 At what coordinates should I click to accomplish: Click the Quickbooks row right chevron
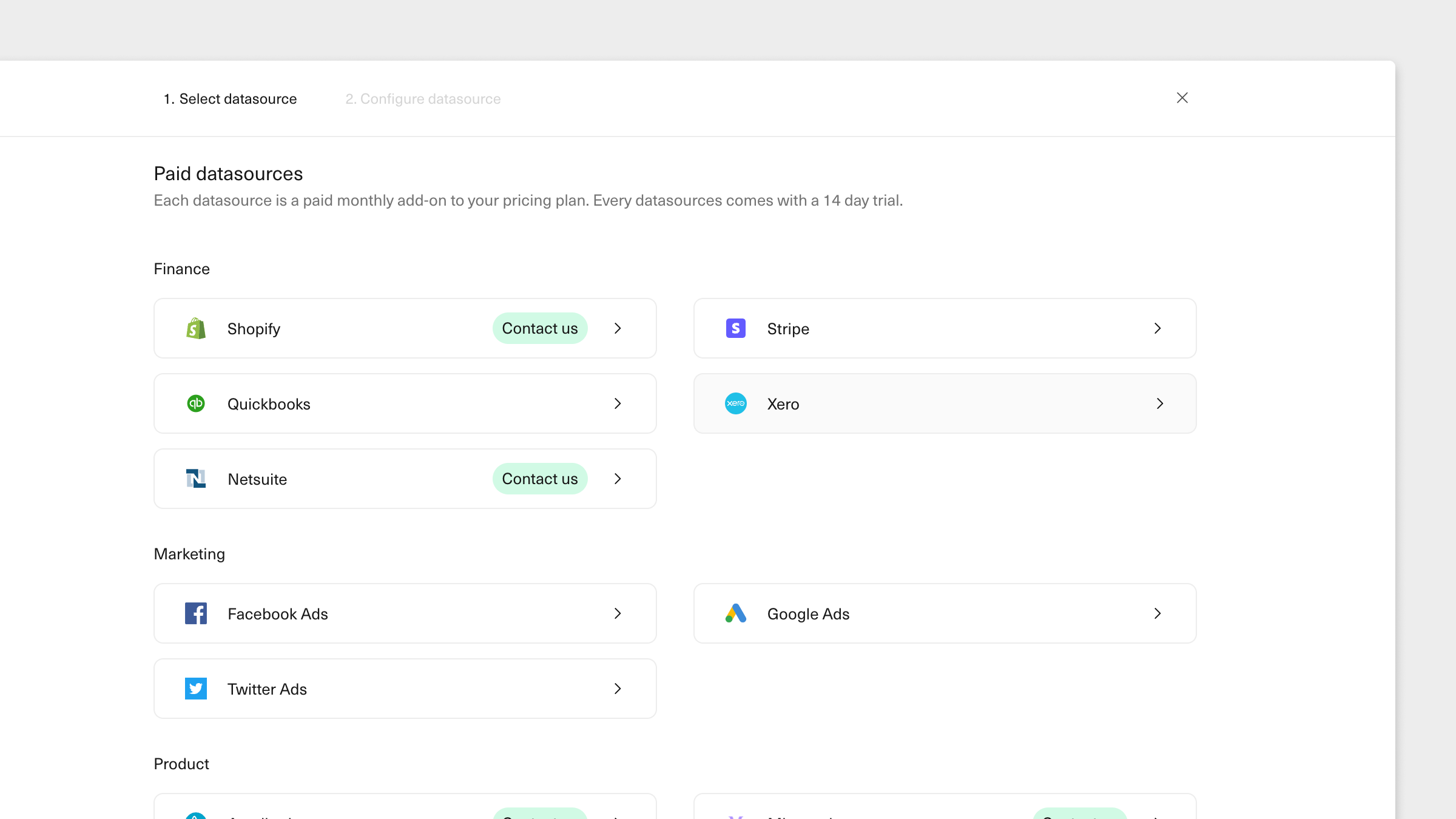pos(618,403)
